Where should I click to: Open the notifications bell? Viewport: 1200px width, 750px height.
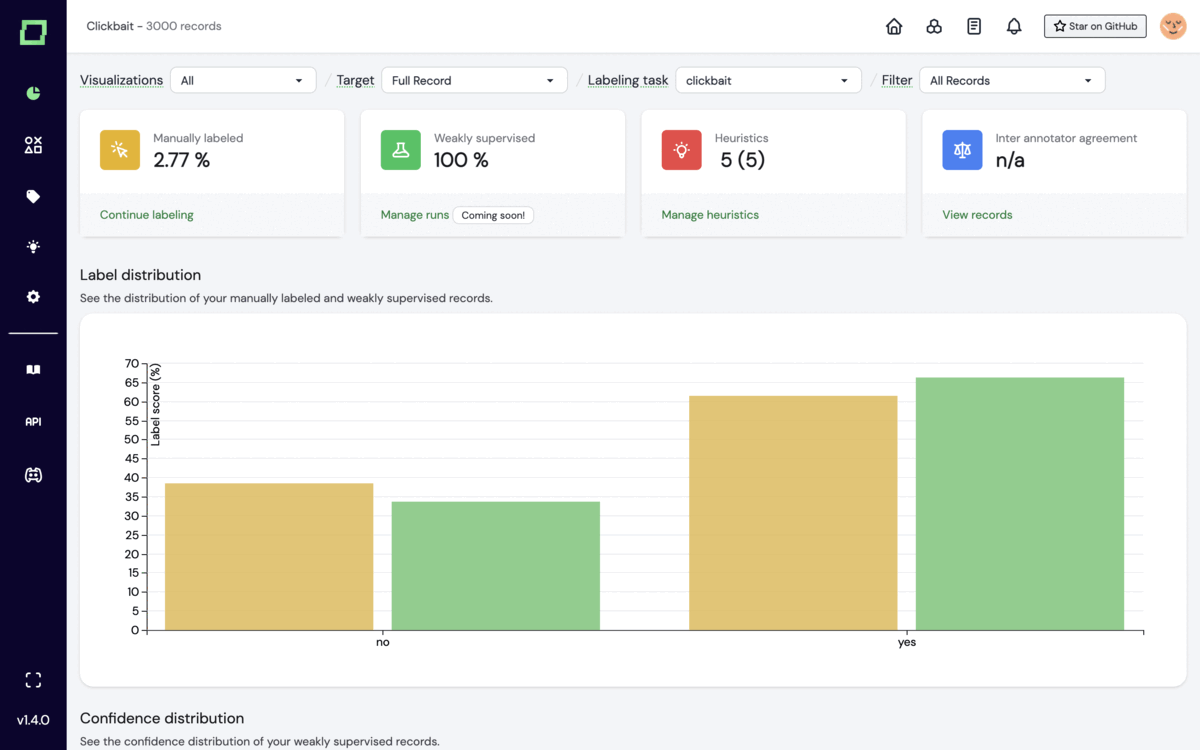pyautogui.click(x=1014, y=27)
